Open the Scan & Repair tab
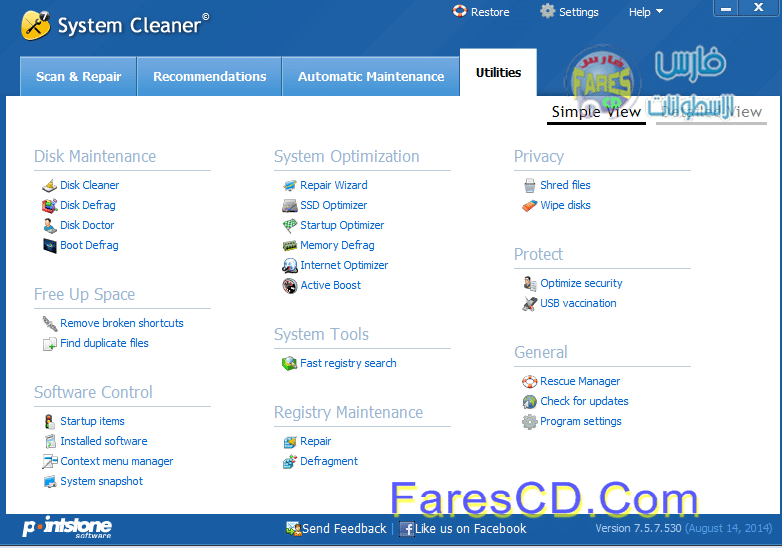The width and height of the screenshot is (782, 548). coord(78,76)
